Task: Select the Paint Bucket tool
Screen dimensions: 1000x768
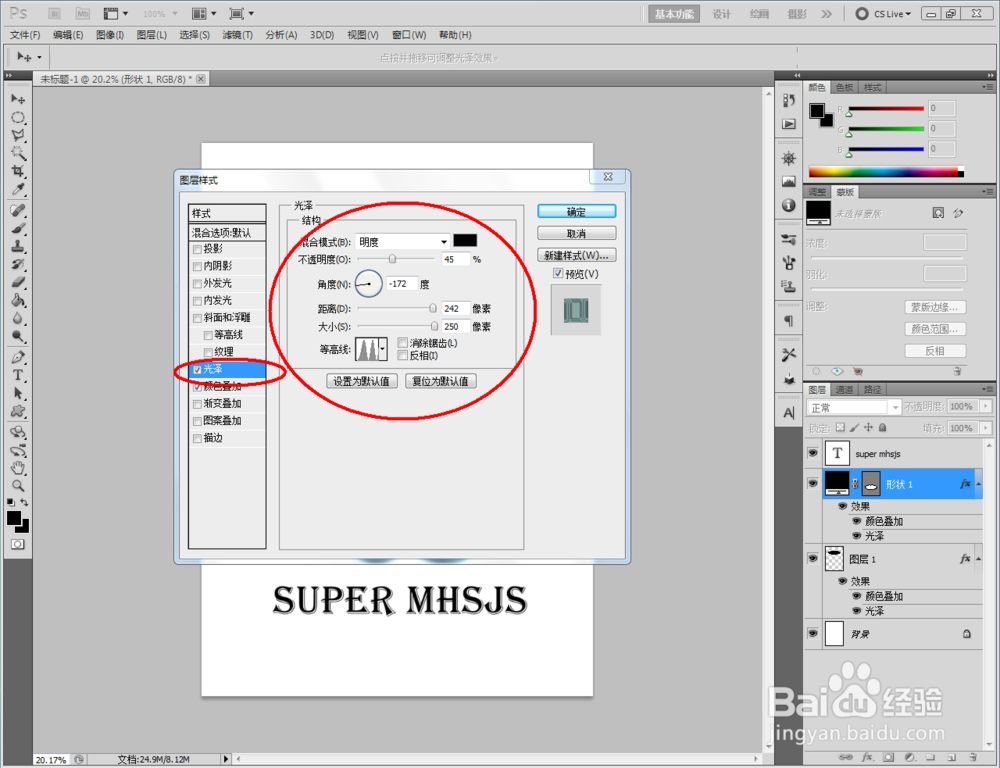Action: click(x=18, y=300)
